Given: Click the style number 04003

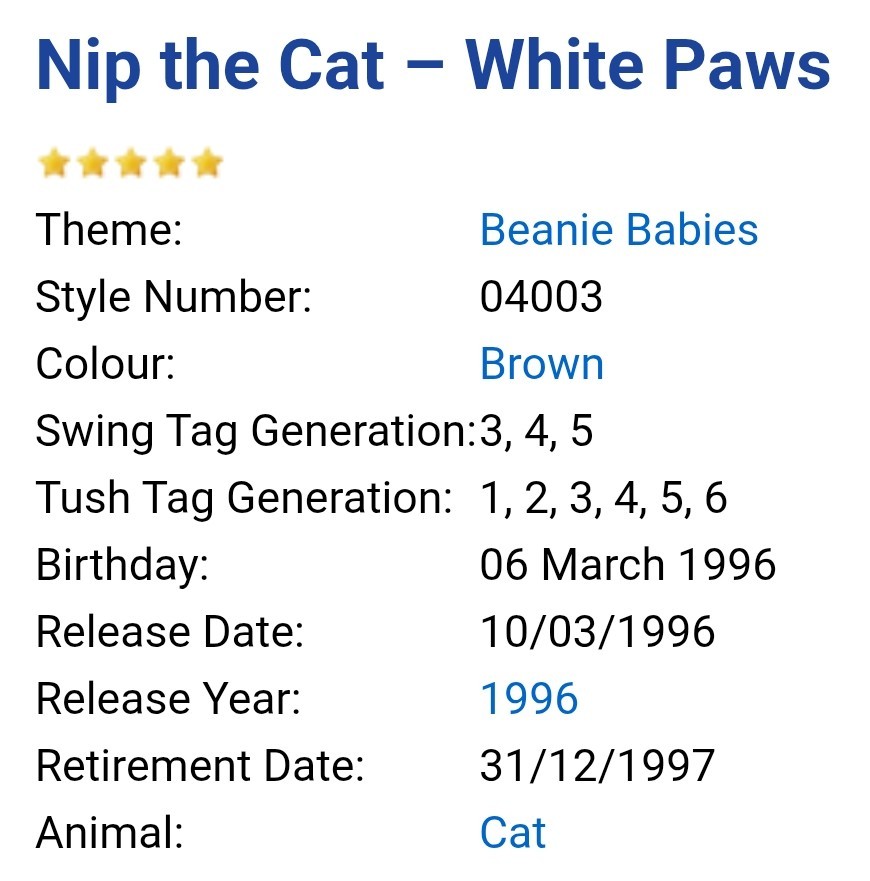Looking at the screenshot, I should tap(541, 297).
